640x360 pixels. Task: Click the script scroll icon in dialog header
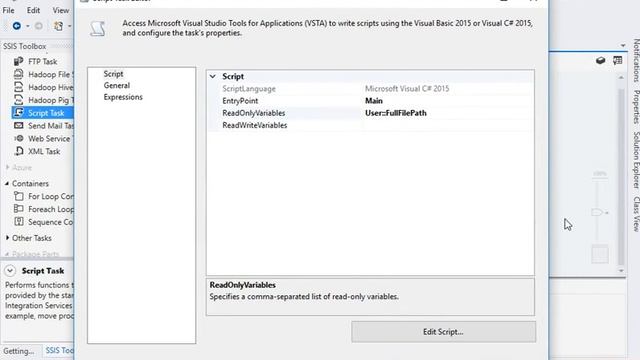coord(98,29)
